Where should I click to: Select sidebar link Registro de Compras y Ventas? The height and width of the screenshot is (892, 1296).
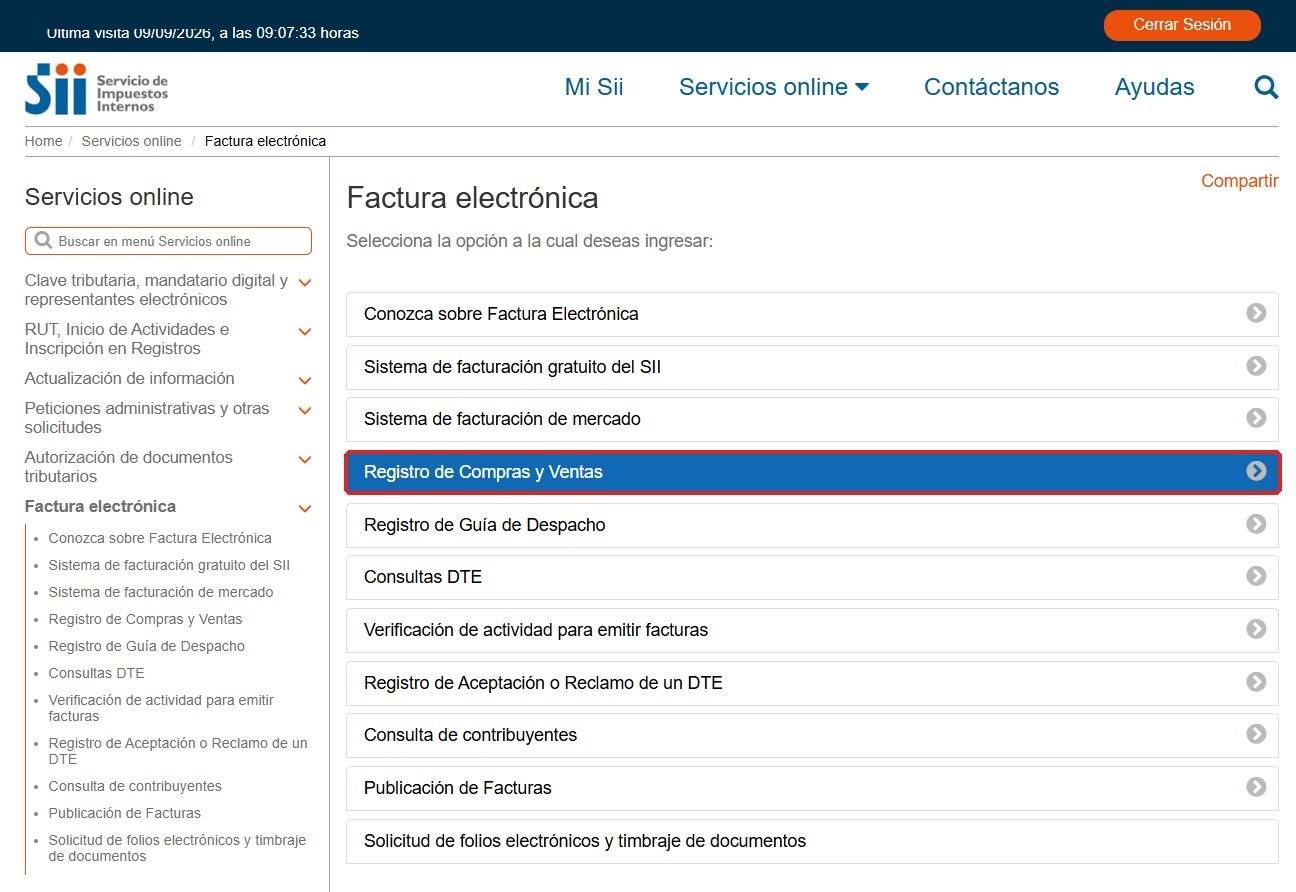pos(145,619)
